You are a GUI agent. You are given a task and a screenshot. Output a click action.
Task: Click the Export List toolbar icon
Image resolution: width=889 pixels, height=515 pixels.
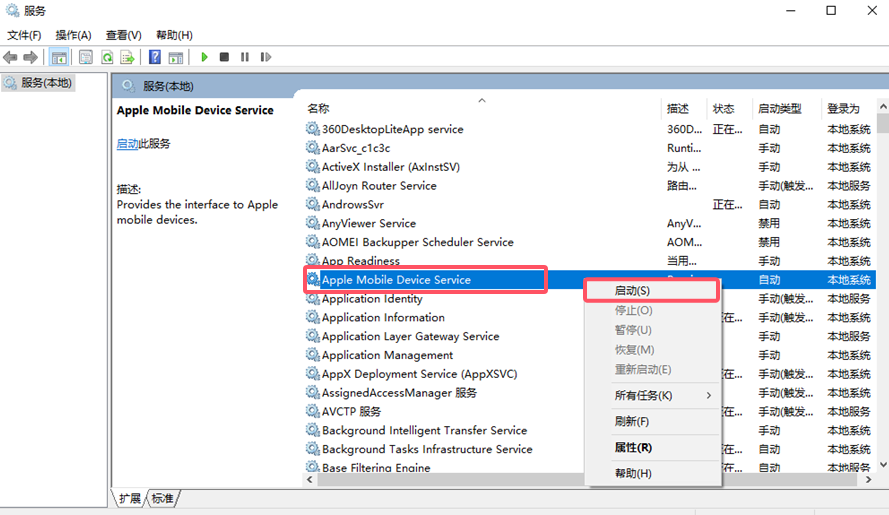click(127, 57)
